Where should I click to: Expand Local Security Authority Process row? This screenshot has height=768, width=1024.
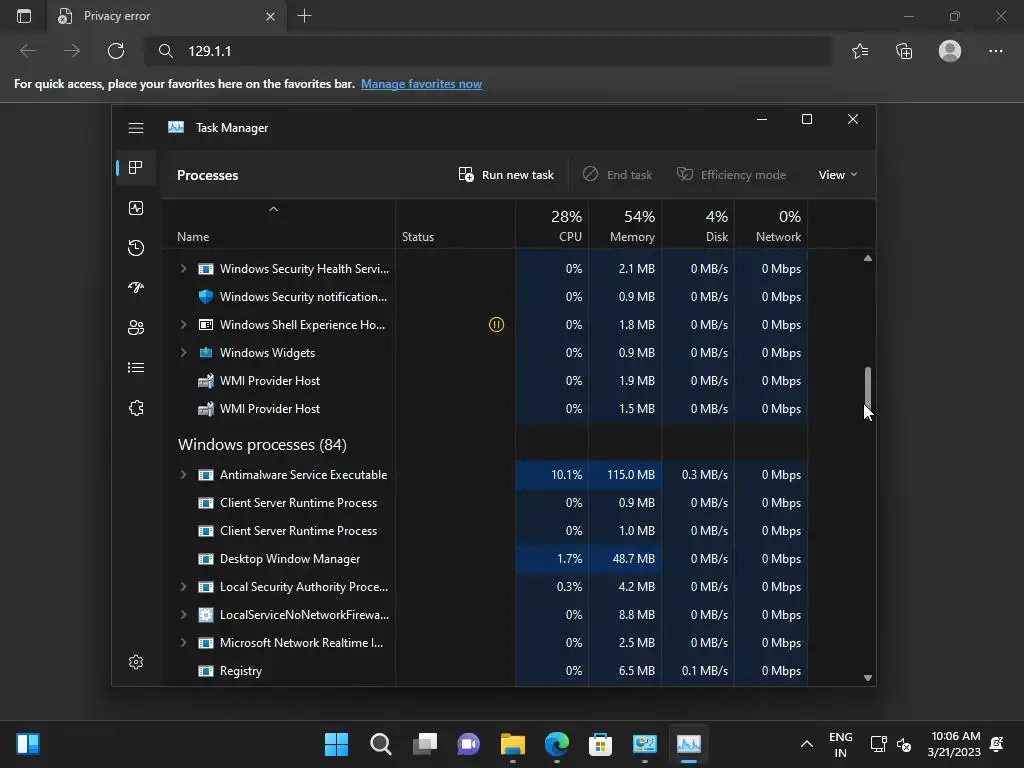184,586
